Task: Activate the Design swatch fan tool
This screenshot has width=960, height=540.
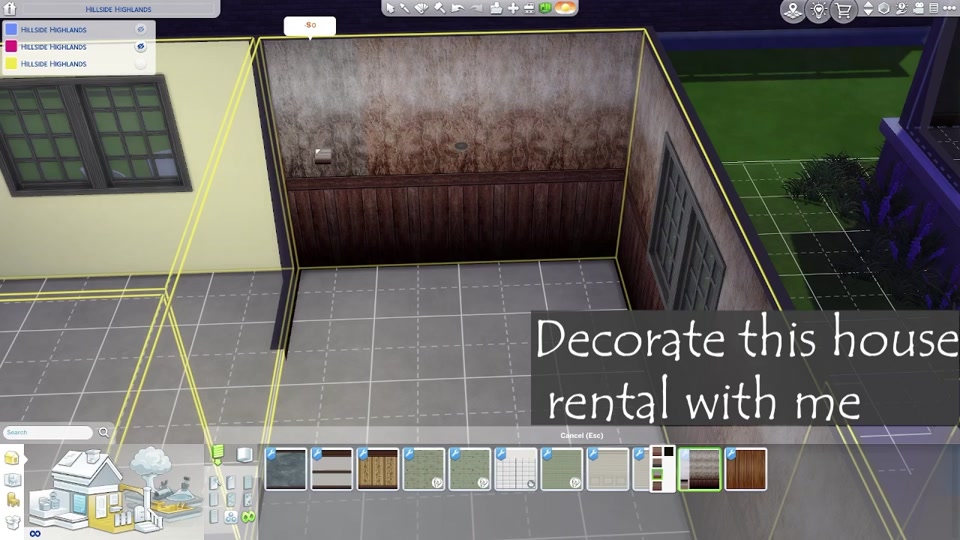Action: (x=422, y=8)
